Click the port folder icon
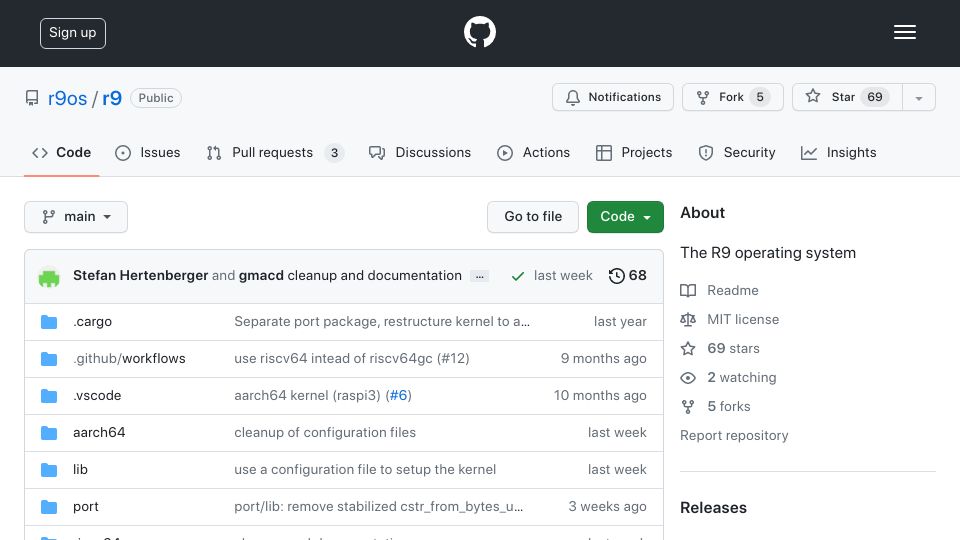Image resolution: width=960 pixels, height=540 pixels. pyautogui.click(x=49, y=507)
